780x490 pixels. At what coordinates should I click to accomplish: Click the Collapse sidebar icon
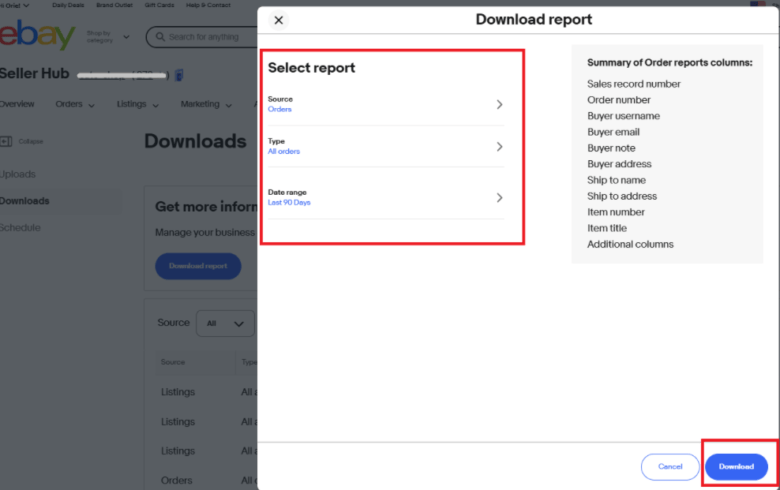point(8,141)
